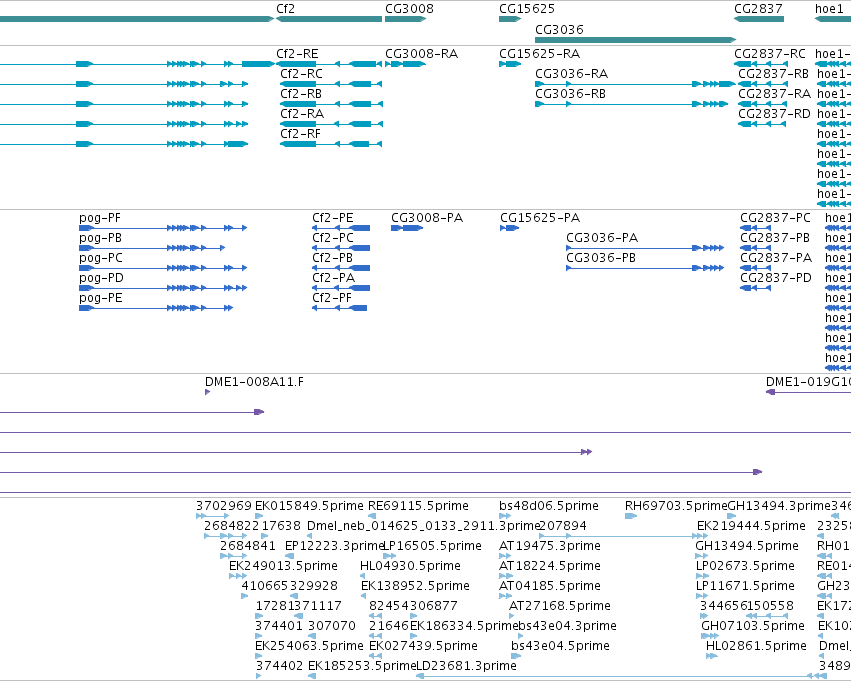
Task: Select the pog-PB protein feature
Action: [x=152, y=248]
